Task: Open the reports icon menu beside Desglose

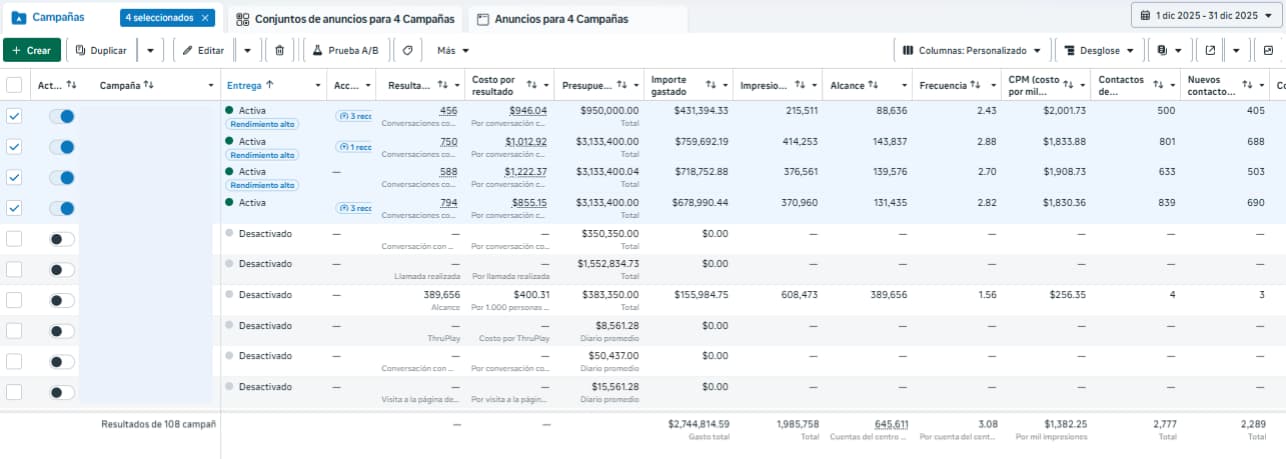Action: (1169, 50)
